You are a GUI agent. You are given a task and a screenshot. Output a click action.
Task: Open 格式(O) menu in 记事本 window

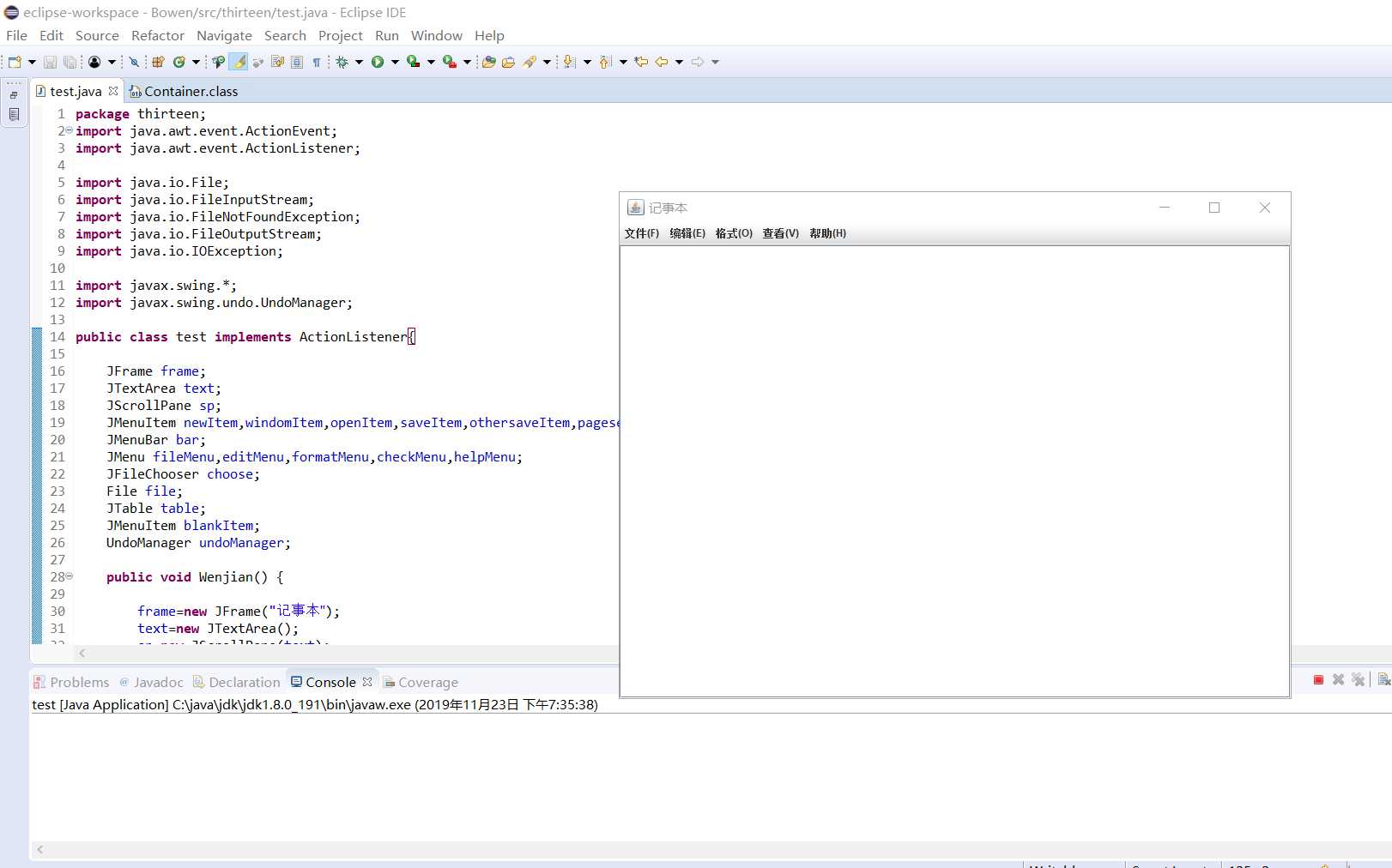pyautogui.click(x=734, y=233)
